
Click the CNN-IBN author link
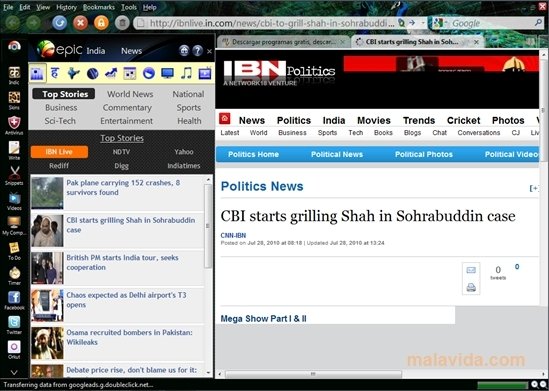[x=233, y=236]
